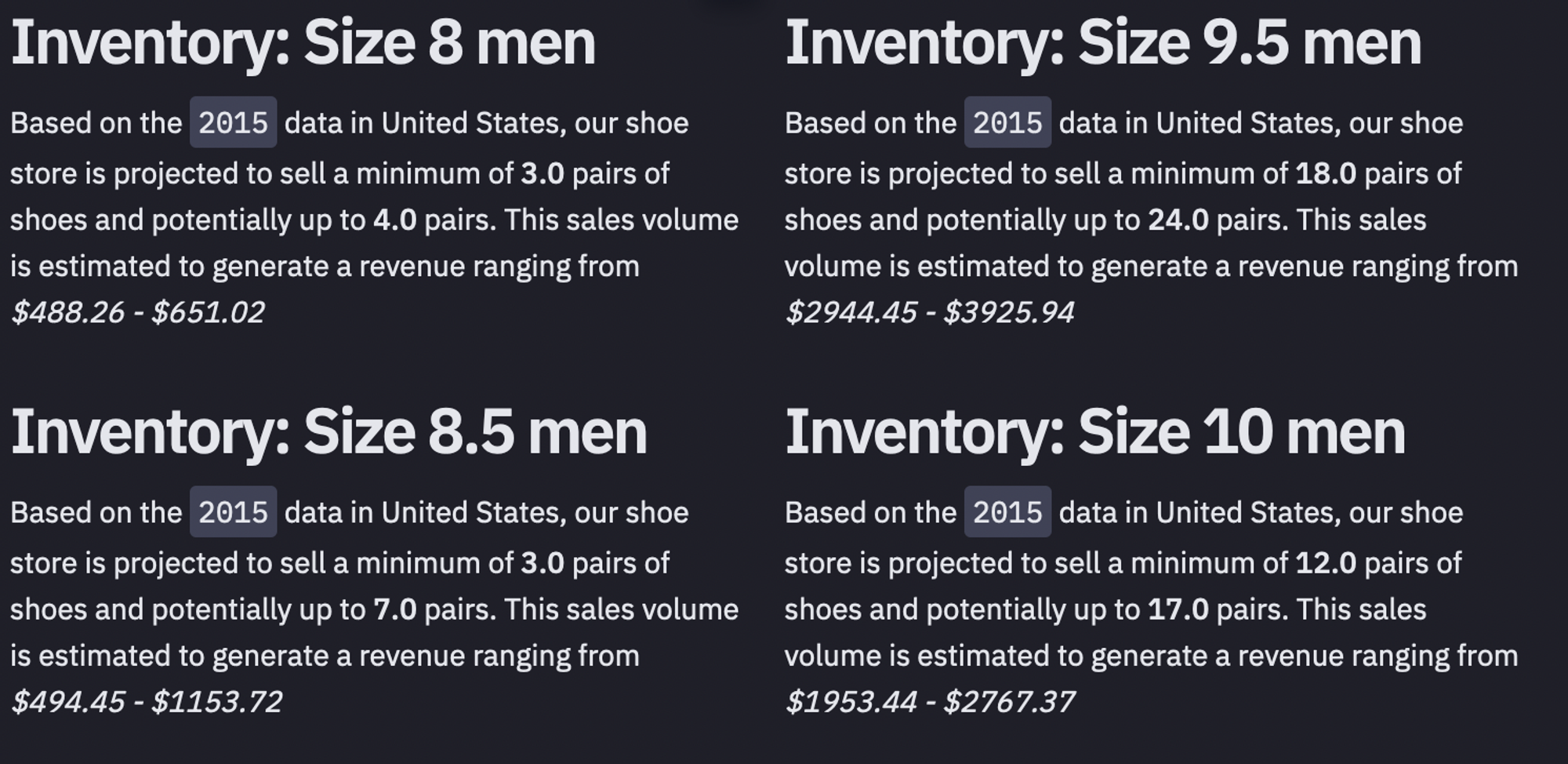Image resolution: width=1568 pixels, height=764 pixels.
Task: Click the bold 24.0 maximum pairs value
Action: tap(1178, 220)
